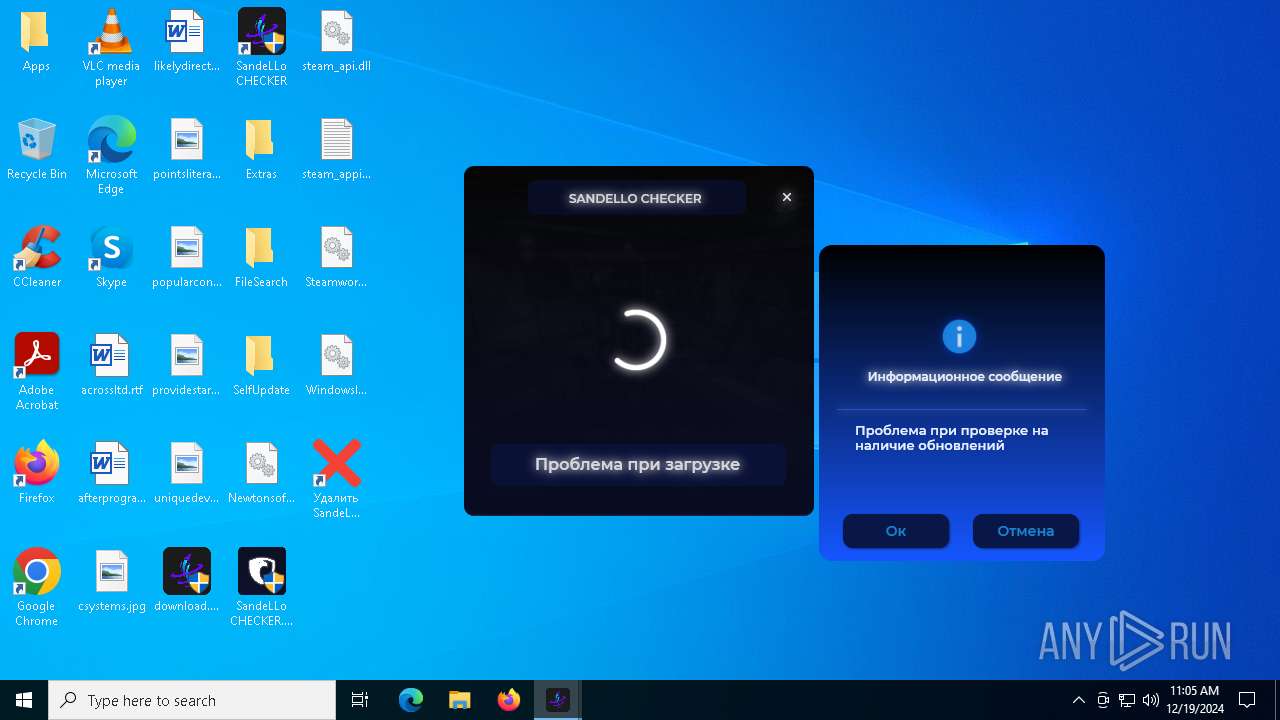Open network settings tray icon
This screenshot has width=1280, height=720.
[1127, 700]
